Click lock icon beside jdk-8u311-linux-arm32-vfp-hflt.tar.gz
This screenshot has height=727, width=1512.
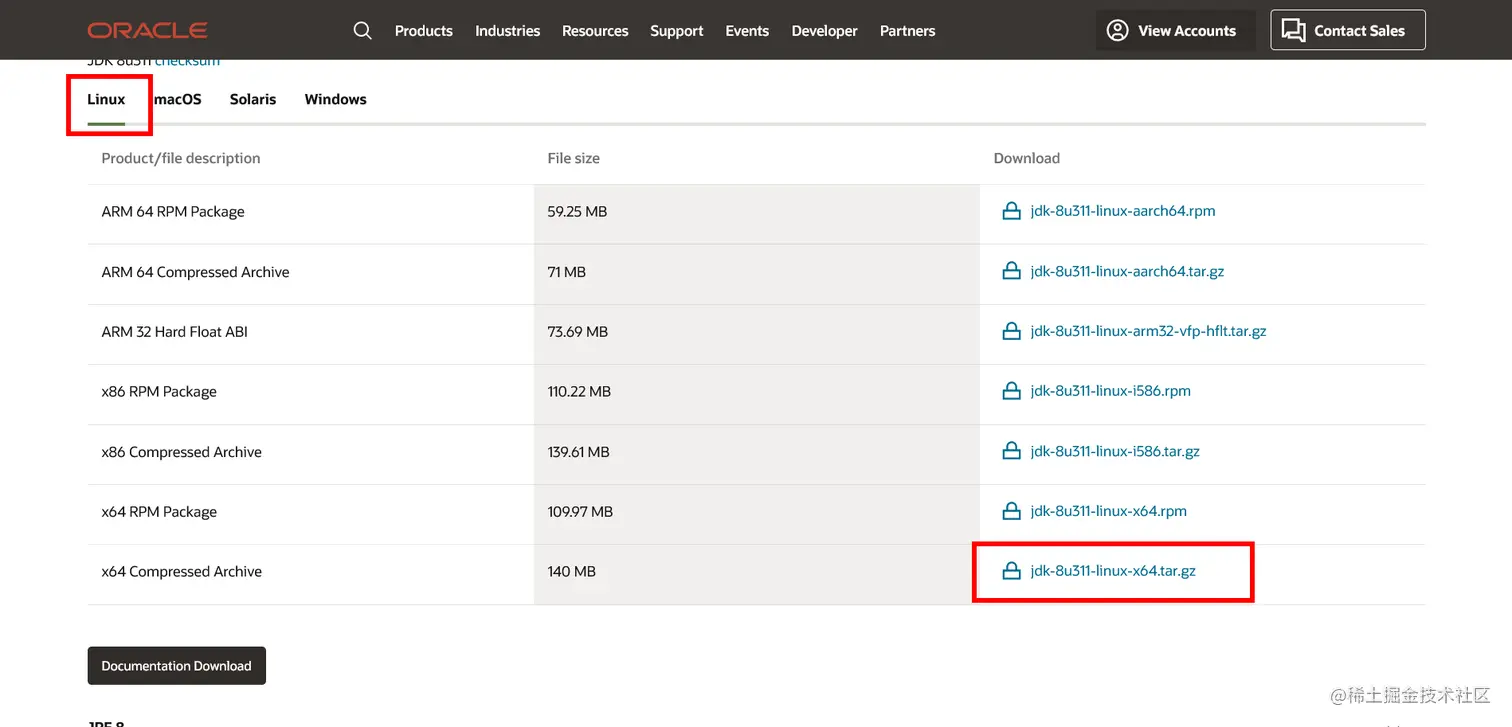coord(1011,331)
